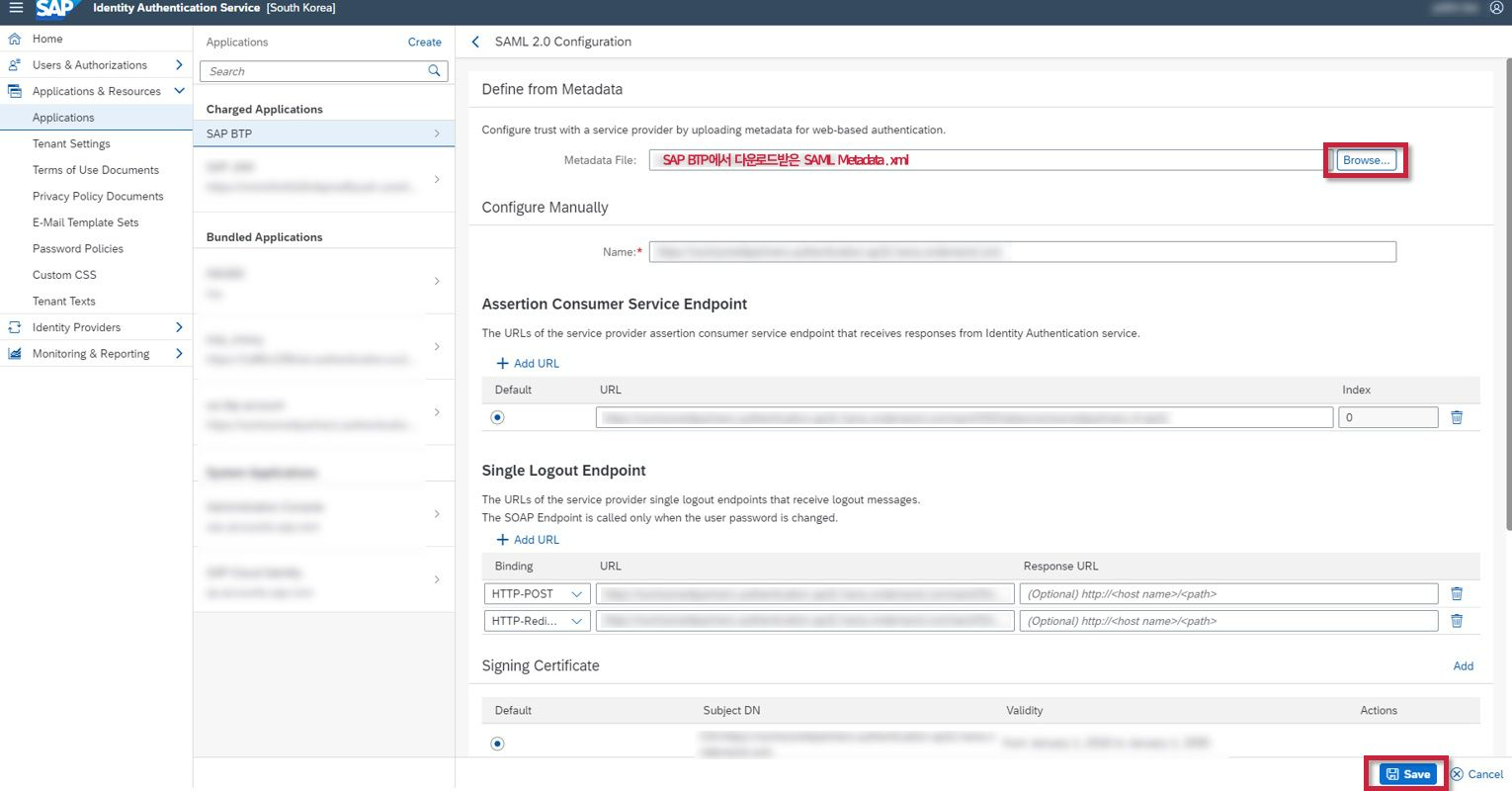Open Terms of Use Documents
Image resolution: width=1512 pixels, height=791 pixels.
(96, 170)
